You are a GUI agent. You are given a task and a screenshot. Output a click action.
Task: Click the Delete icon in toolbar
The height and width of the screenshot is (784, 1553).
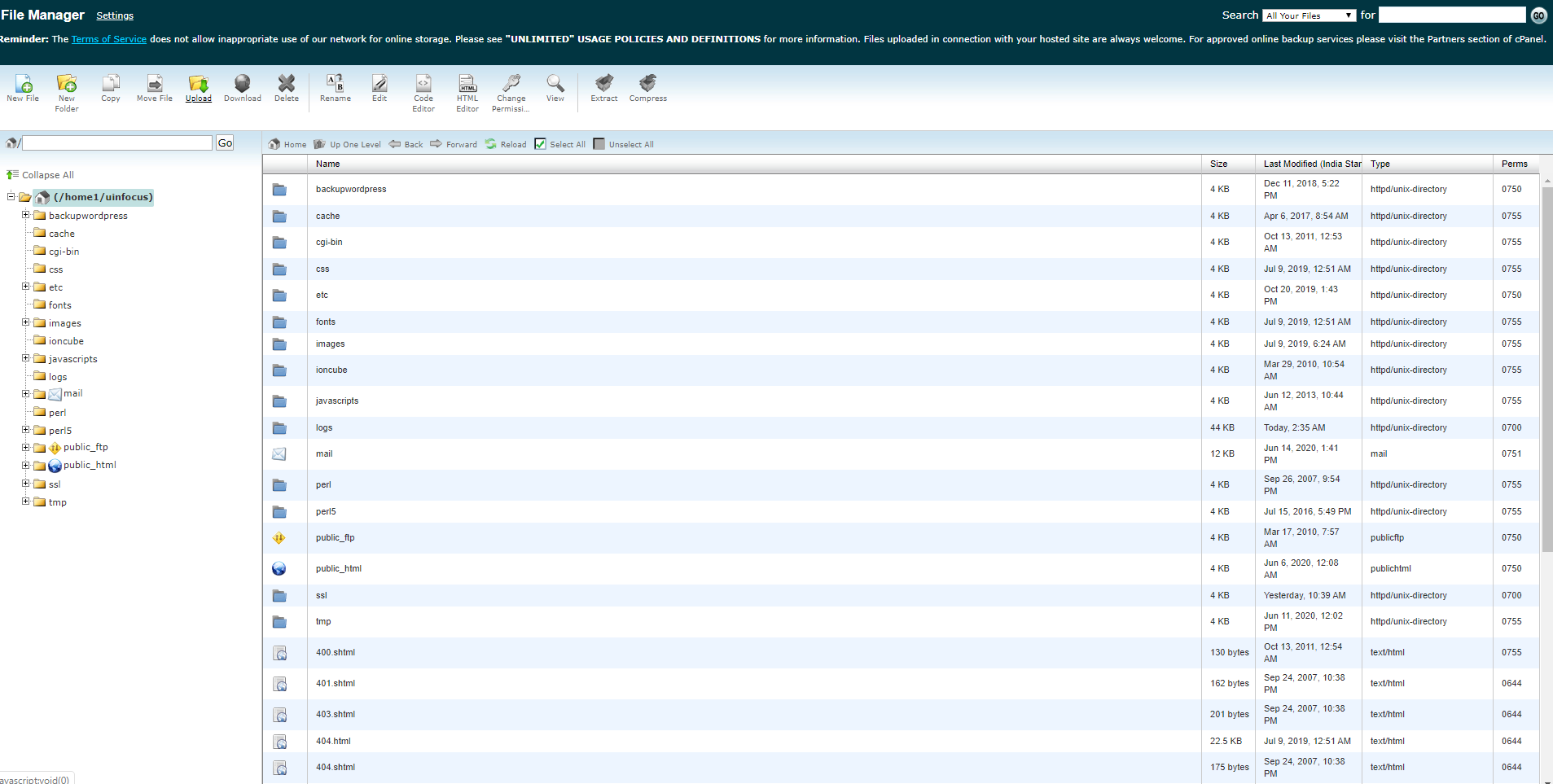286,88
